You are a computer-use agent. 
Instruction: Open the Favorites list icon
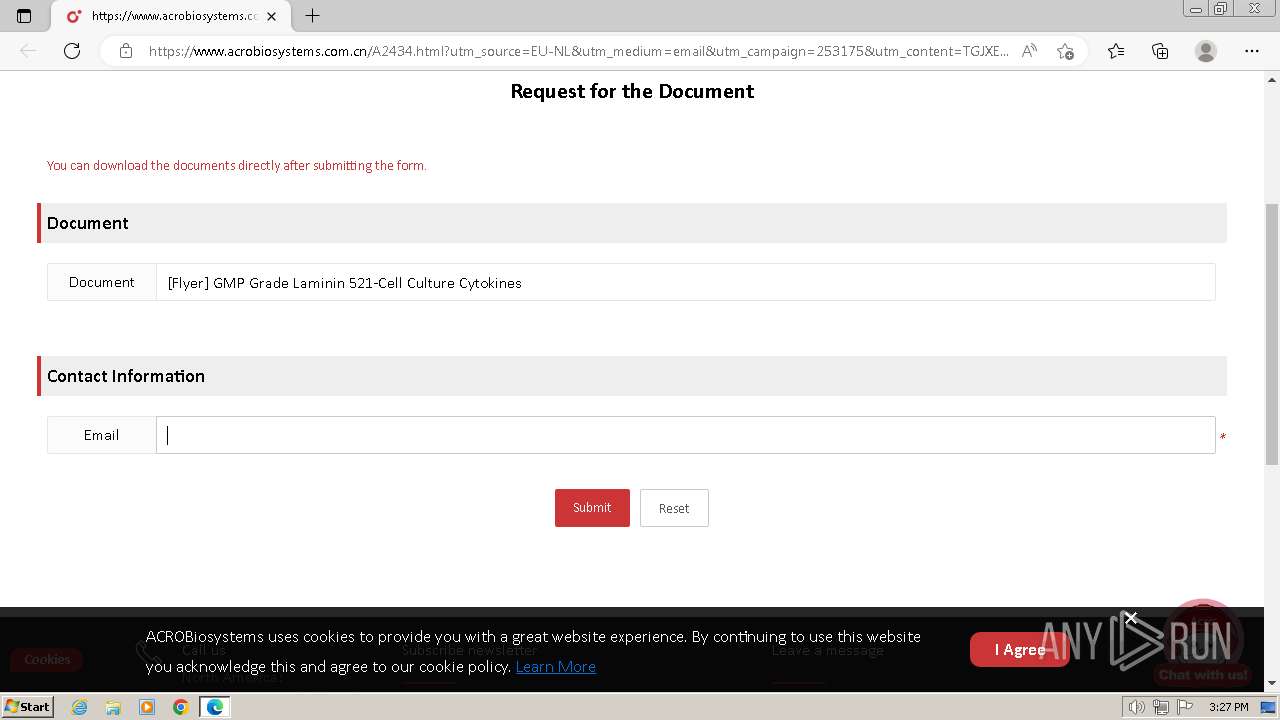coord(1116,51)
